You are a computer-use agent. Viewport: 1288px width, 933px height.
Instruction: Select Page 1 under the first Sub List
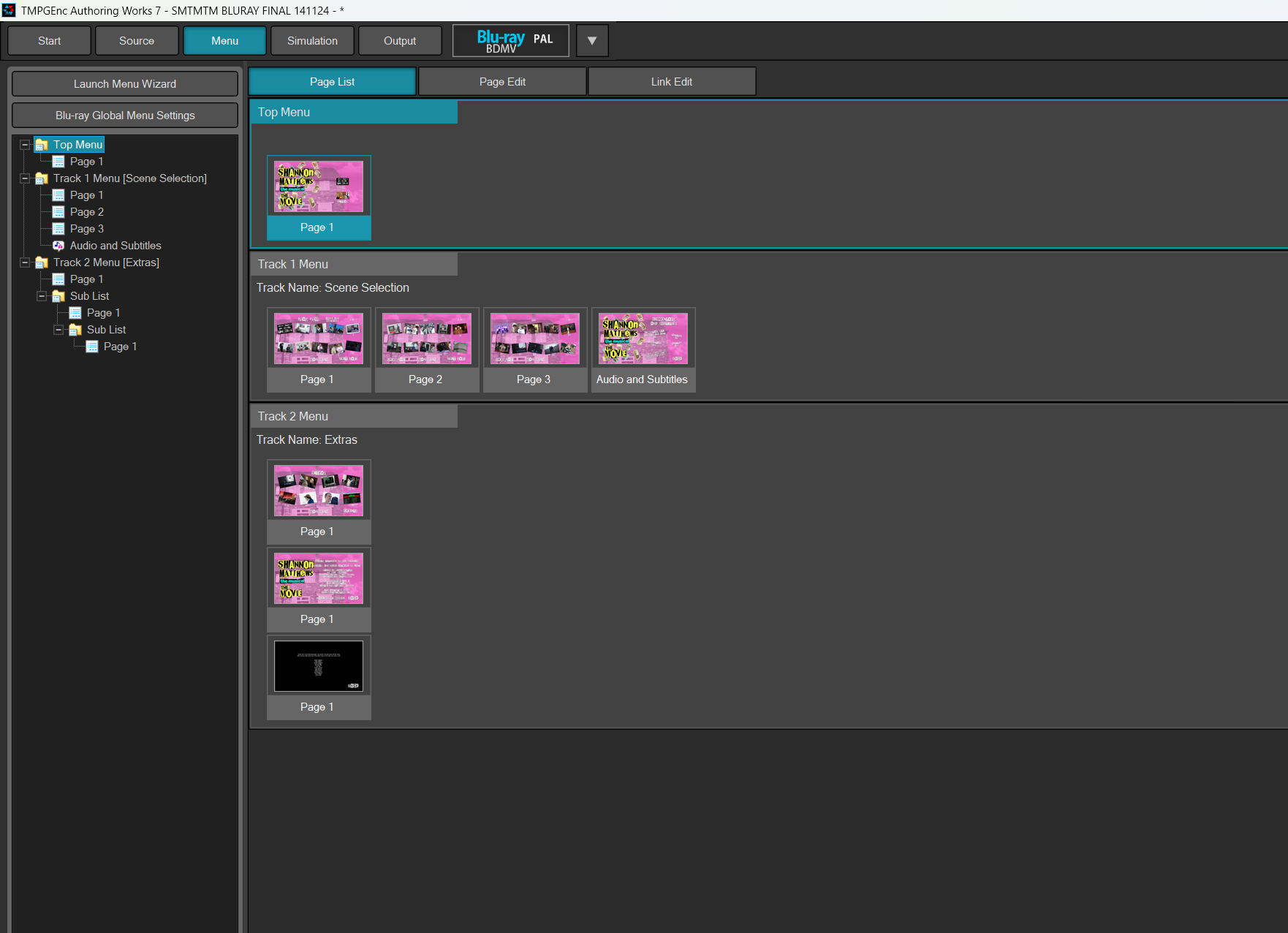pos(104,313)
